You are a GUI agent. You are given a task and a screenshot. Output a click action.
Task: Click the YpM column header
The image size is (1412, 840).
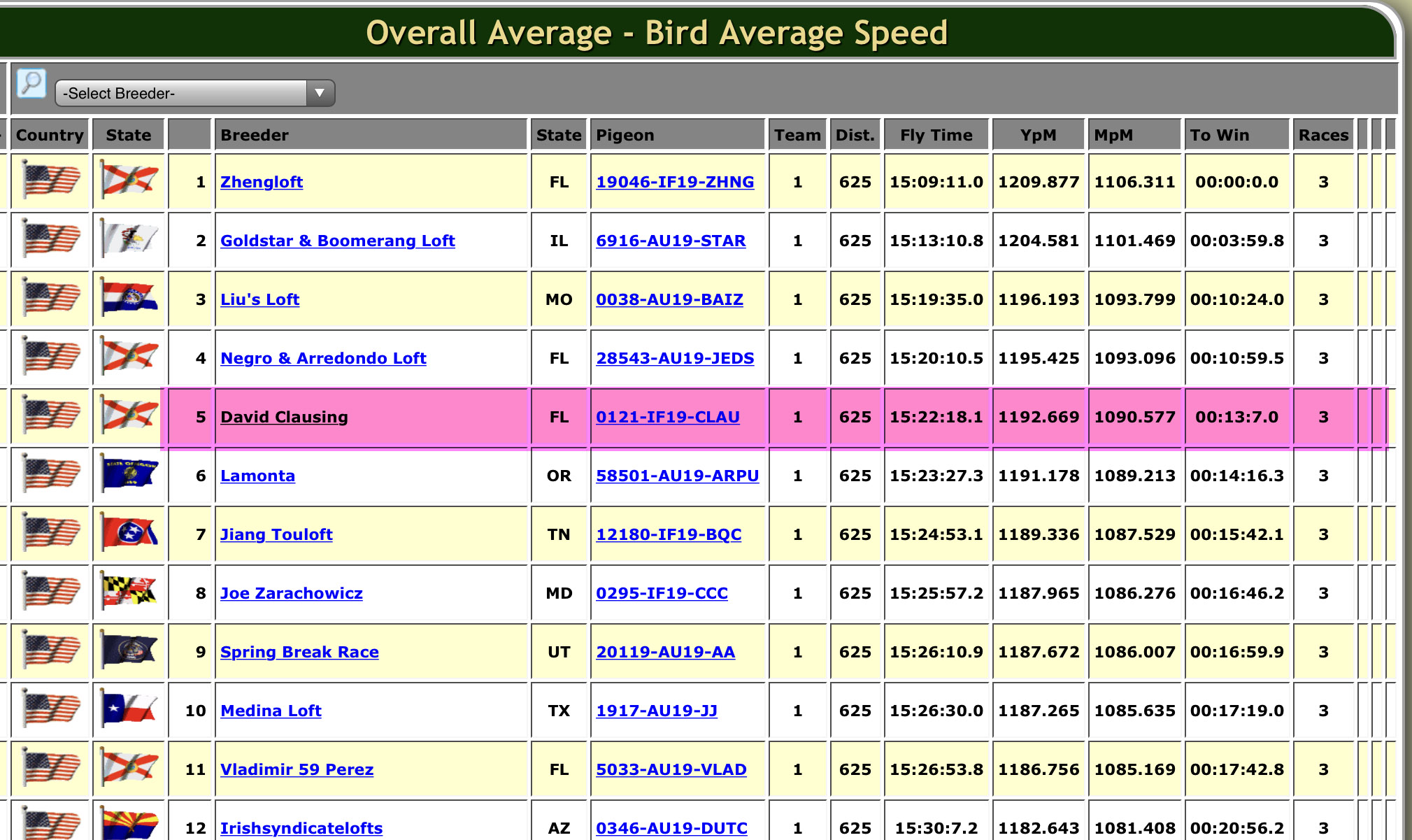click(x=1038, y=135)
